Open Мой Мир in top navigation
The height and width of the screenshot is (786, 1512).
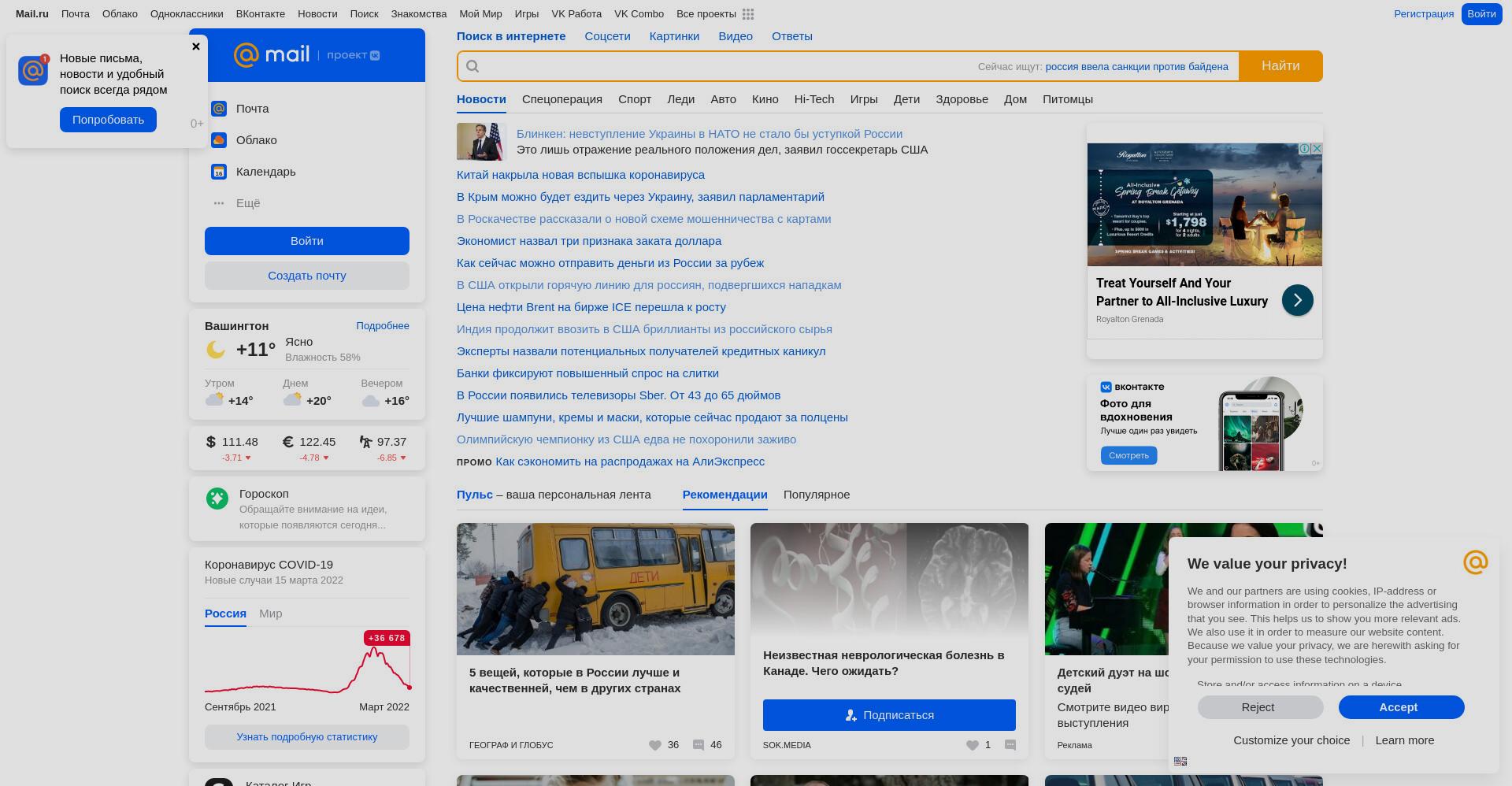(x=480, y=14)
